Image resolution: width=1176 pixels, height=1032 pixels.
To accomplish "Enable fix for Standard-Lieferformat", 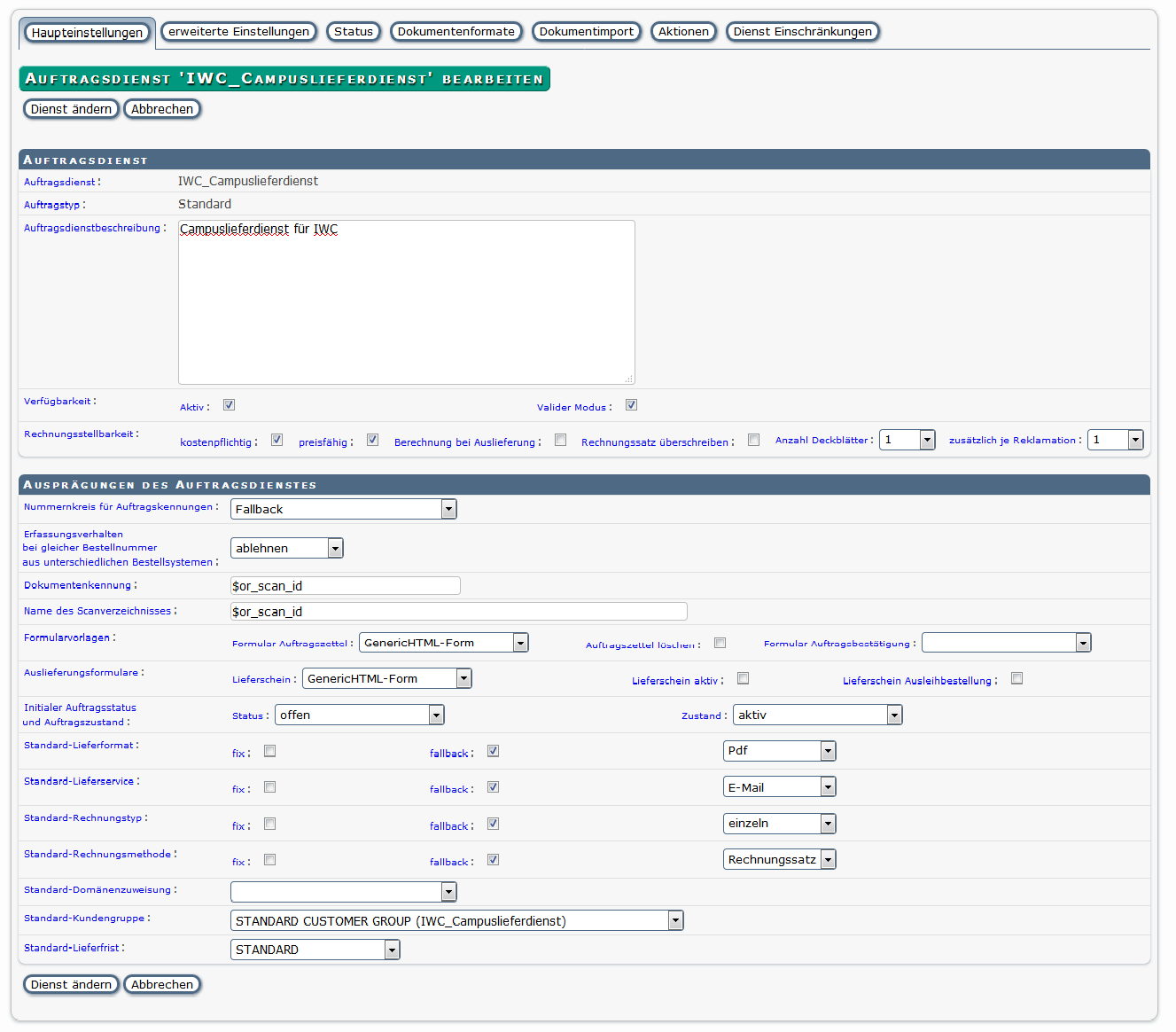I will (269, 751).
